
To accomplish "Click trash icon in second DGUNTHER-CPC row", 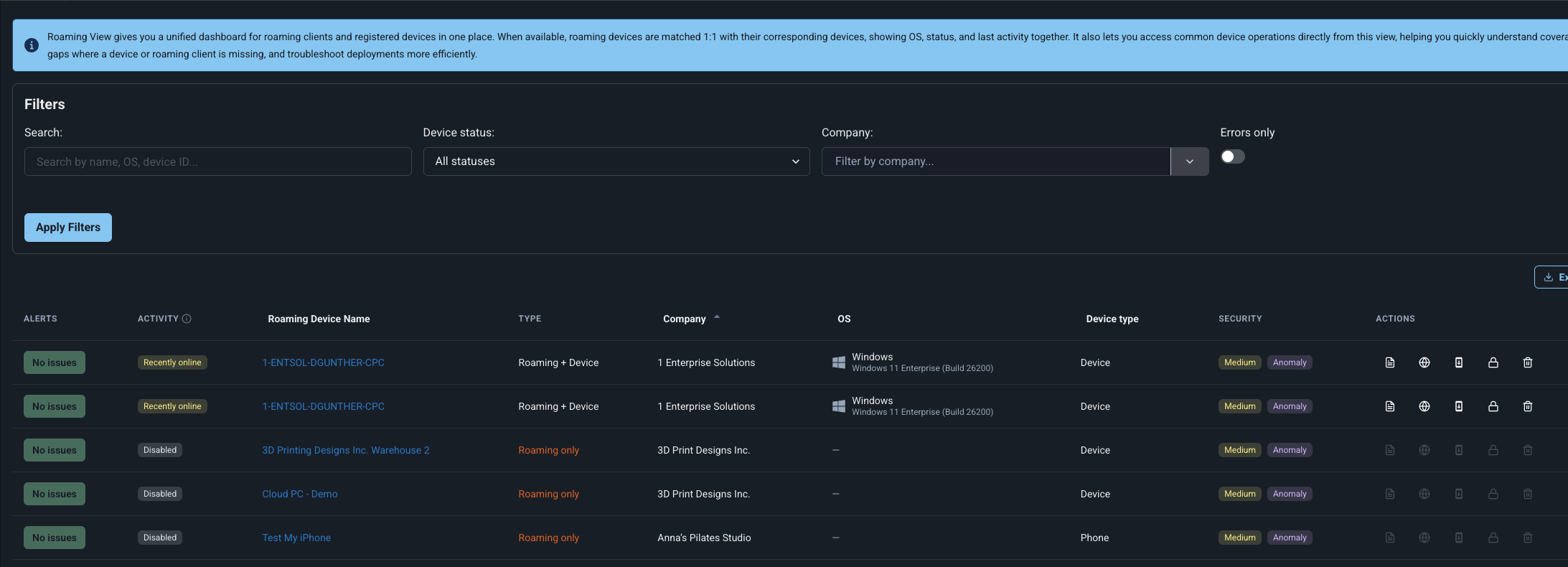I will tap(1528, 406).
